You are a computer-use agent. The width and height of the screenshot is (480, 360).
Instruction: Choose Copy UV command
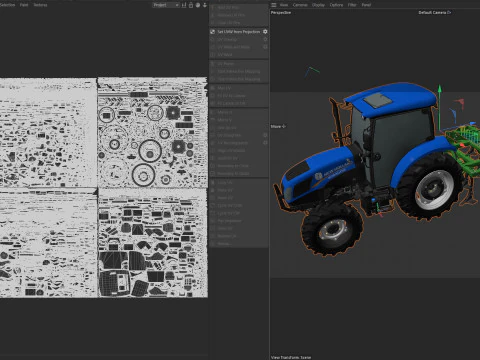239,183
